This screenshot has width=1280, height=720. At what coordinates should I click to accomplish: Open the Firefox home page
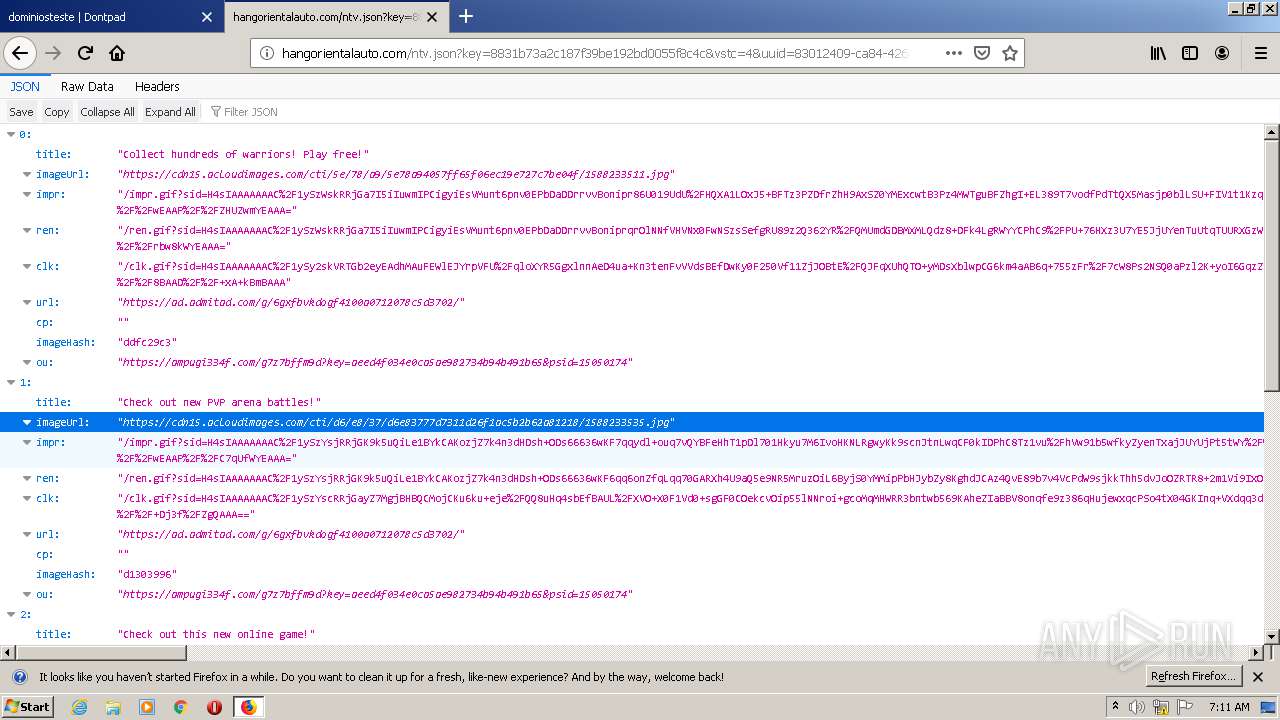pyautogui.click(x=117, y=53)
